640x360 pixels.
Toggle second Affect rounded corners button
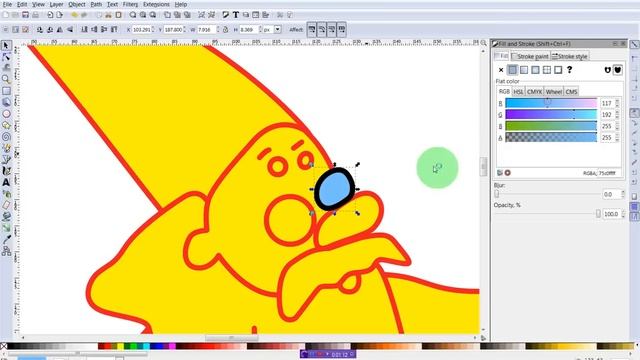(322, 29)
